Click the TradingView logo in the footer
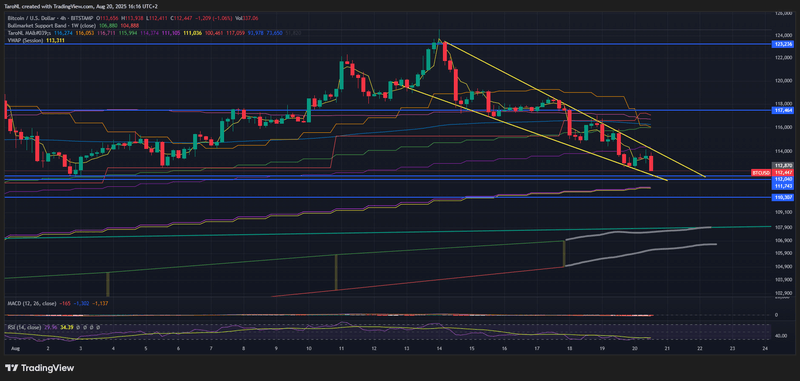The width and height of the screenshot is (800, 381). 39,368
